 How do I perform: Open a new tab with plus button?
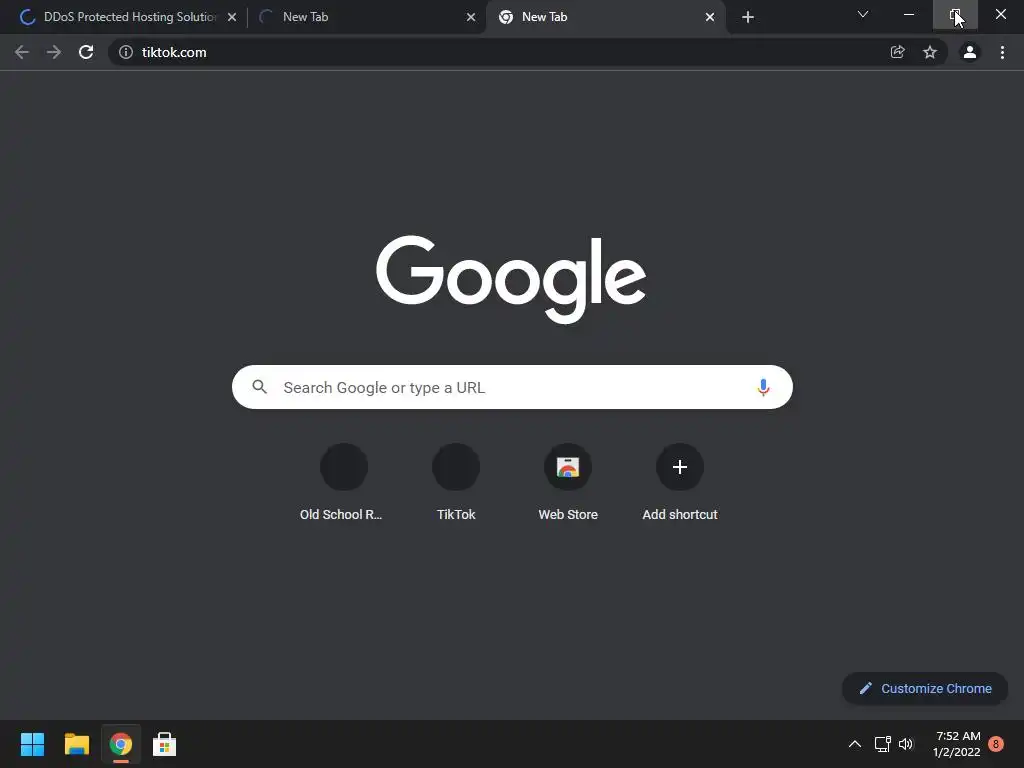click(x=748, y=17)
